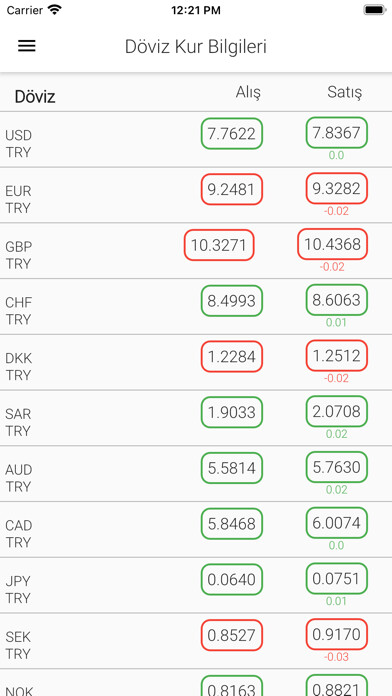Tap AUD buy rate 5.5814

pos(232,468)
